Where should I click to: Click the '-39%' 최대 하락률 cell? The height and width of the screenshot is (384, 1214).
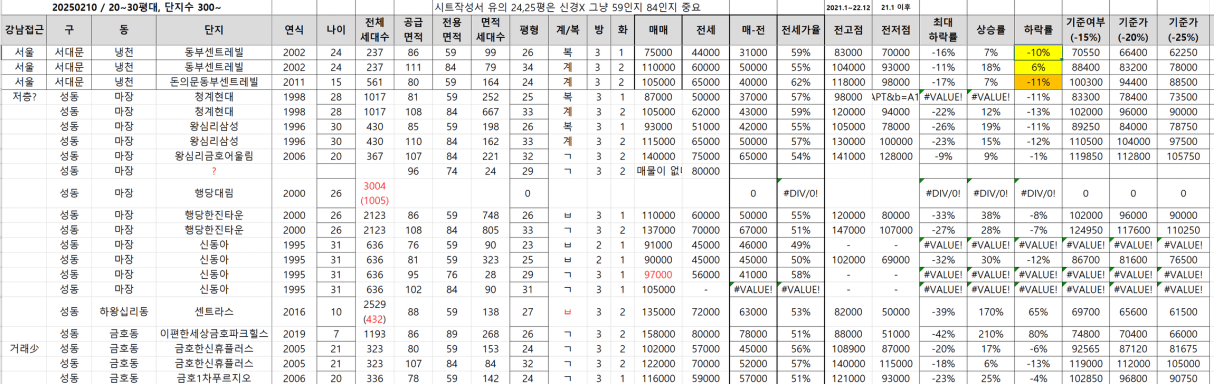point(942,311)
